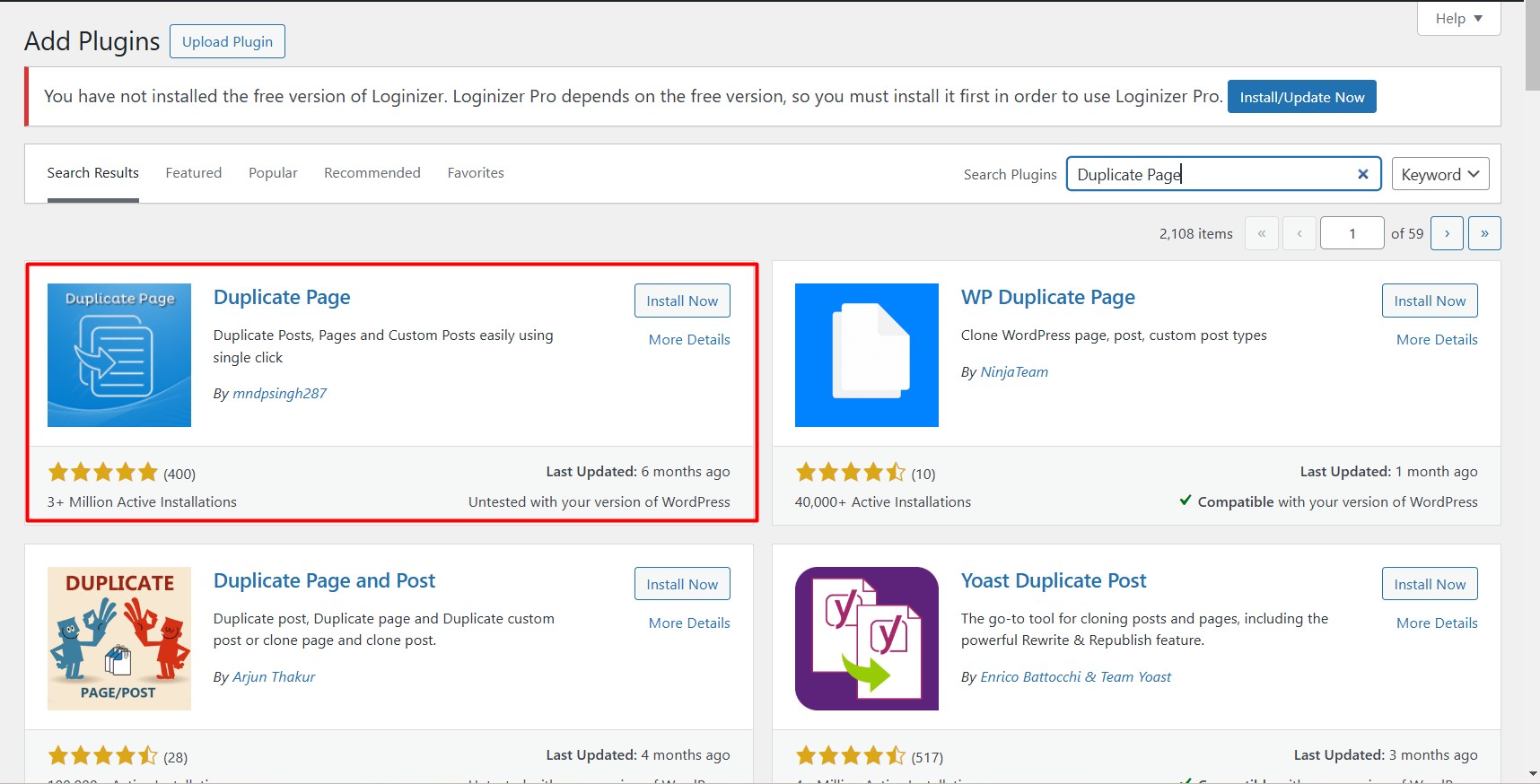Click the '40,000+ Active Installations' text
The width and height of the screenshot is (1540, 784).
coord(883,502)
